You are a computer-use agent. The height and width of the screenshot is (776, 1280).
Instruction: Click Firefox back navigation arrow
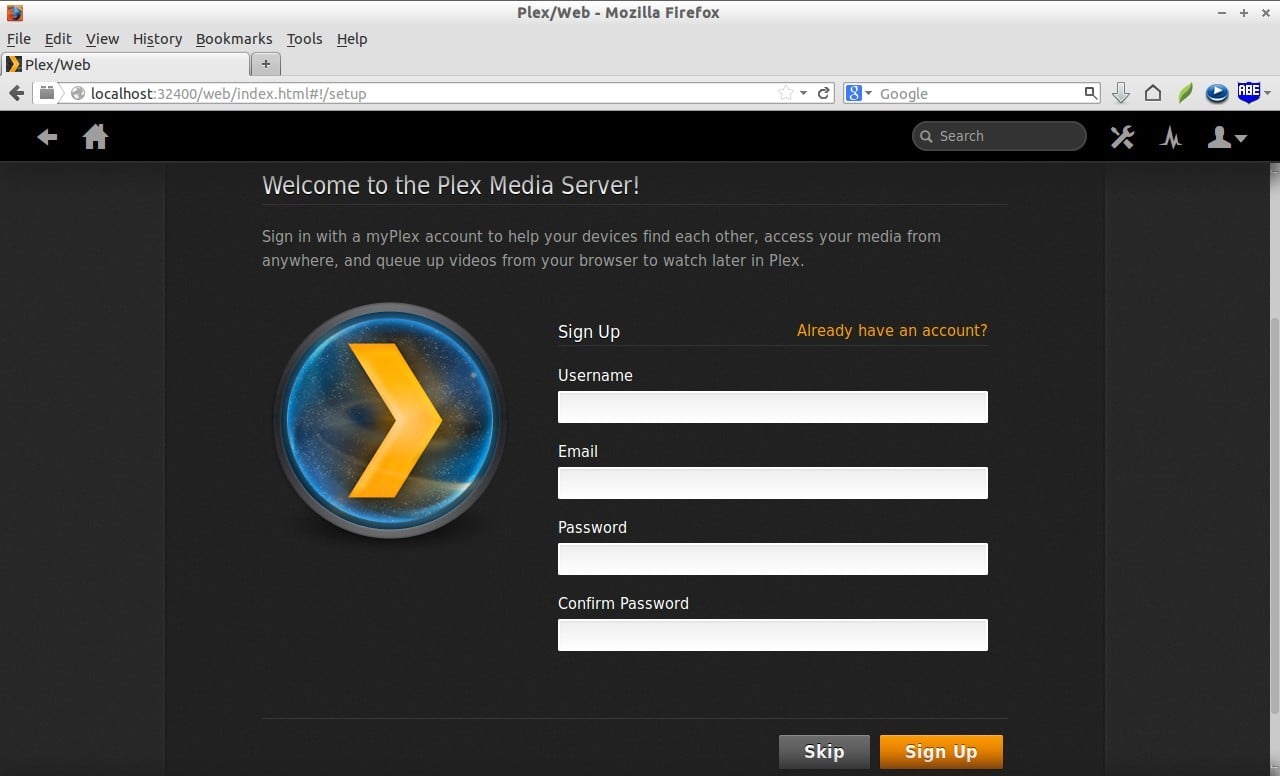(x=16, y=93)
